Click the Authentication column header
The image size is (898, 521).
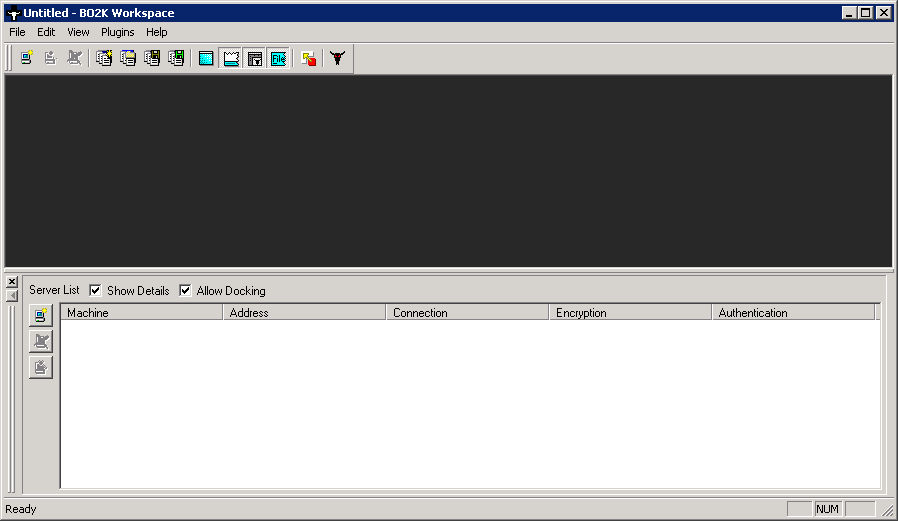(793, 313)
